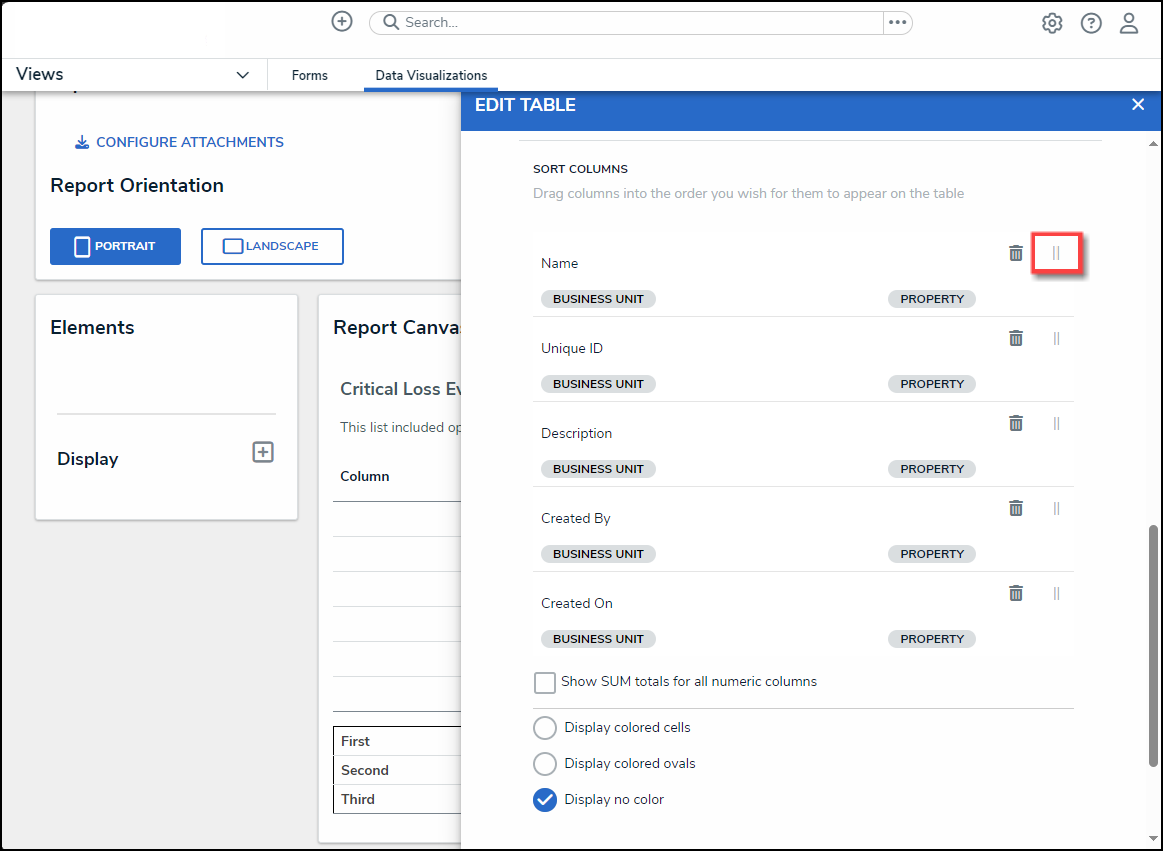Image resolution: width=1163 pixels, height=851 pixels.
Task: Switch to the Forms tab
Action: pos(309,75)
